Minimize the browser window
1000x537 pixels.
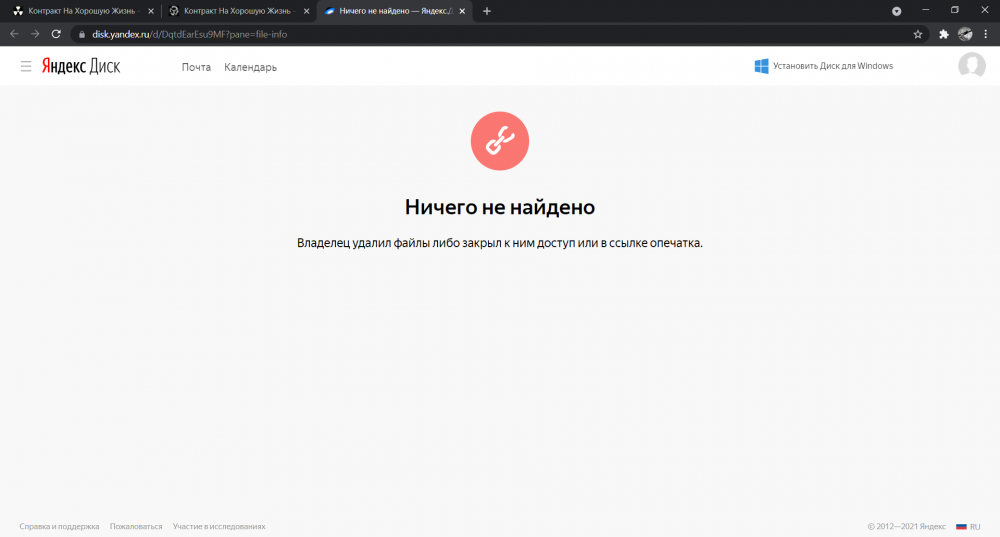[x=925, y=10]
